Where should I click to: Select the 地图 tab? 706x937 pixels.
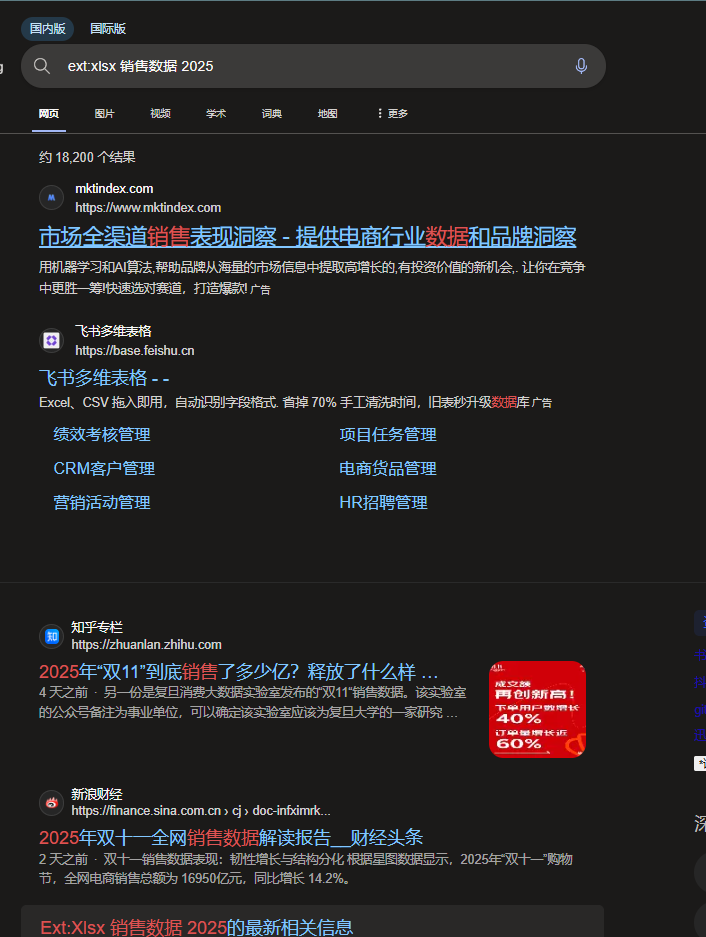[328, 114]
